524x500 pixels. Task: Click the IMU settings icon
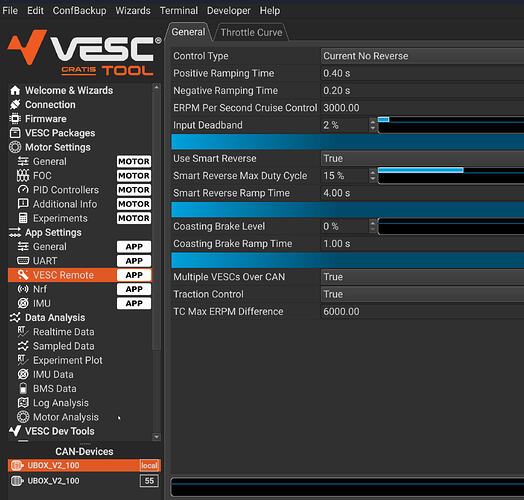point(23,303)
